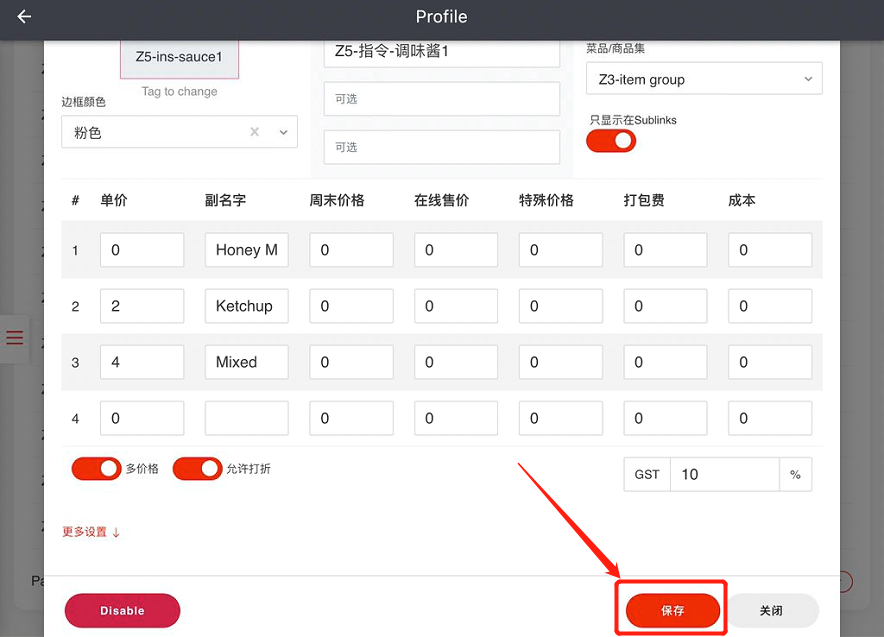Go back using the header arrow
The width and height of the screenshot is (884, 637).
pyautogui.click(x=24, y=17)
